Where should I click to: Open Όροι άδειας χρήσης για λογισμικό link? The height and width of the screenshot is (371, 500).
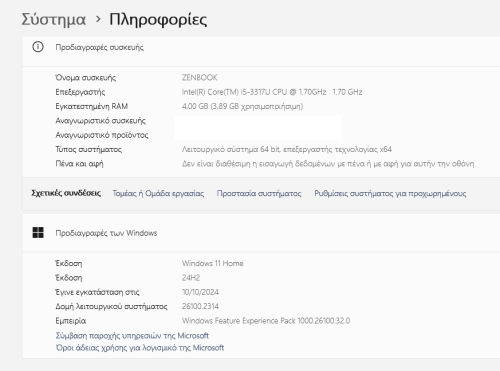(x=140, y=348)
